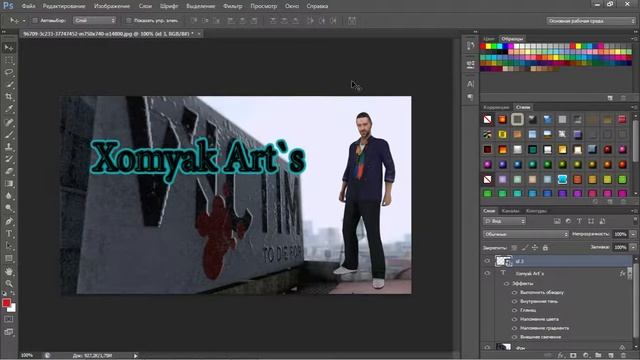The image size is (640, 360).
Task: Select the Eraser tool
Action: point(9,171)
